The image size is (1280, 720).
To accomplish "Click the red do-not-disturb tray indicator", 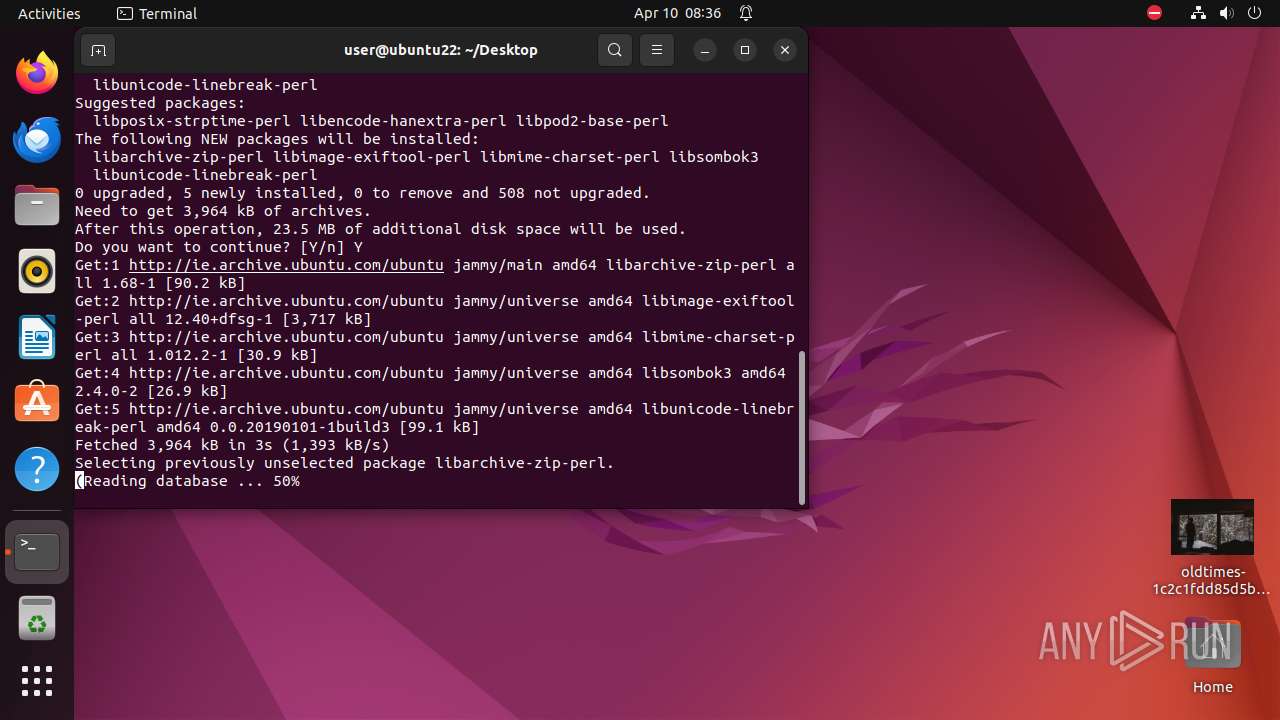I will 1155,13.
